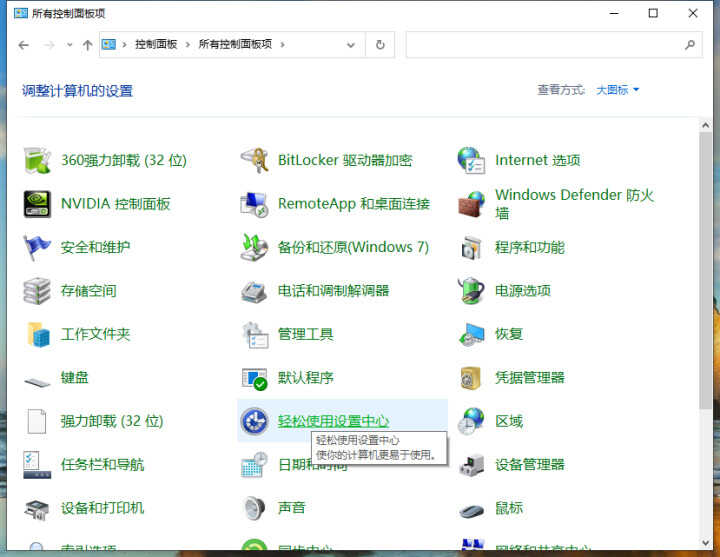
Task: Click the refresh button beside address bar
Action: tap(380, 45)
